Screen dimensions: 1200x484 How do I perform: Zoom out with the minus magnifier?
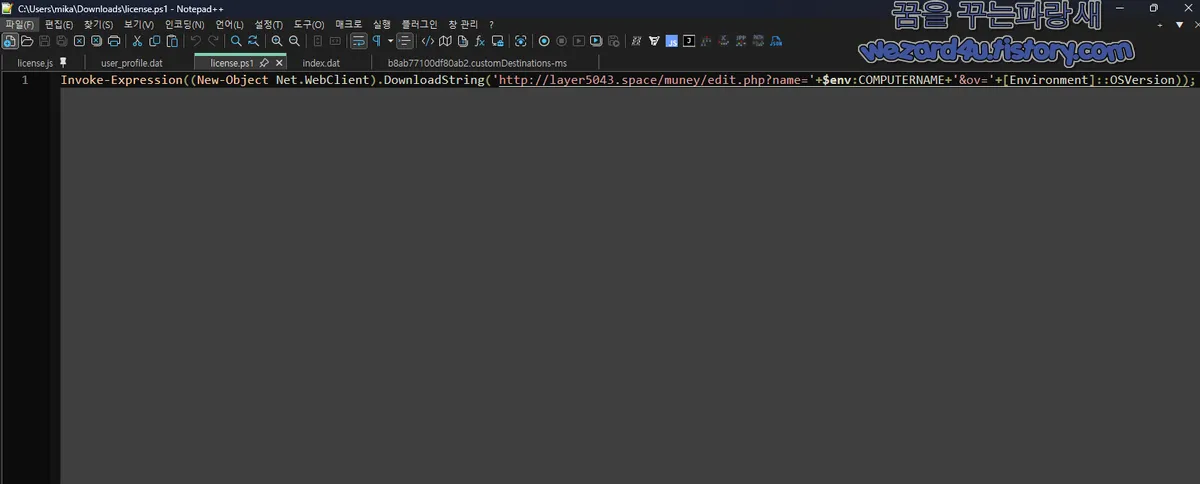[x=294, y=41]
